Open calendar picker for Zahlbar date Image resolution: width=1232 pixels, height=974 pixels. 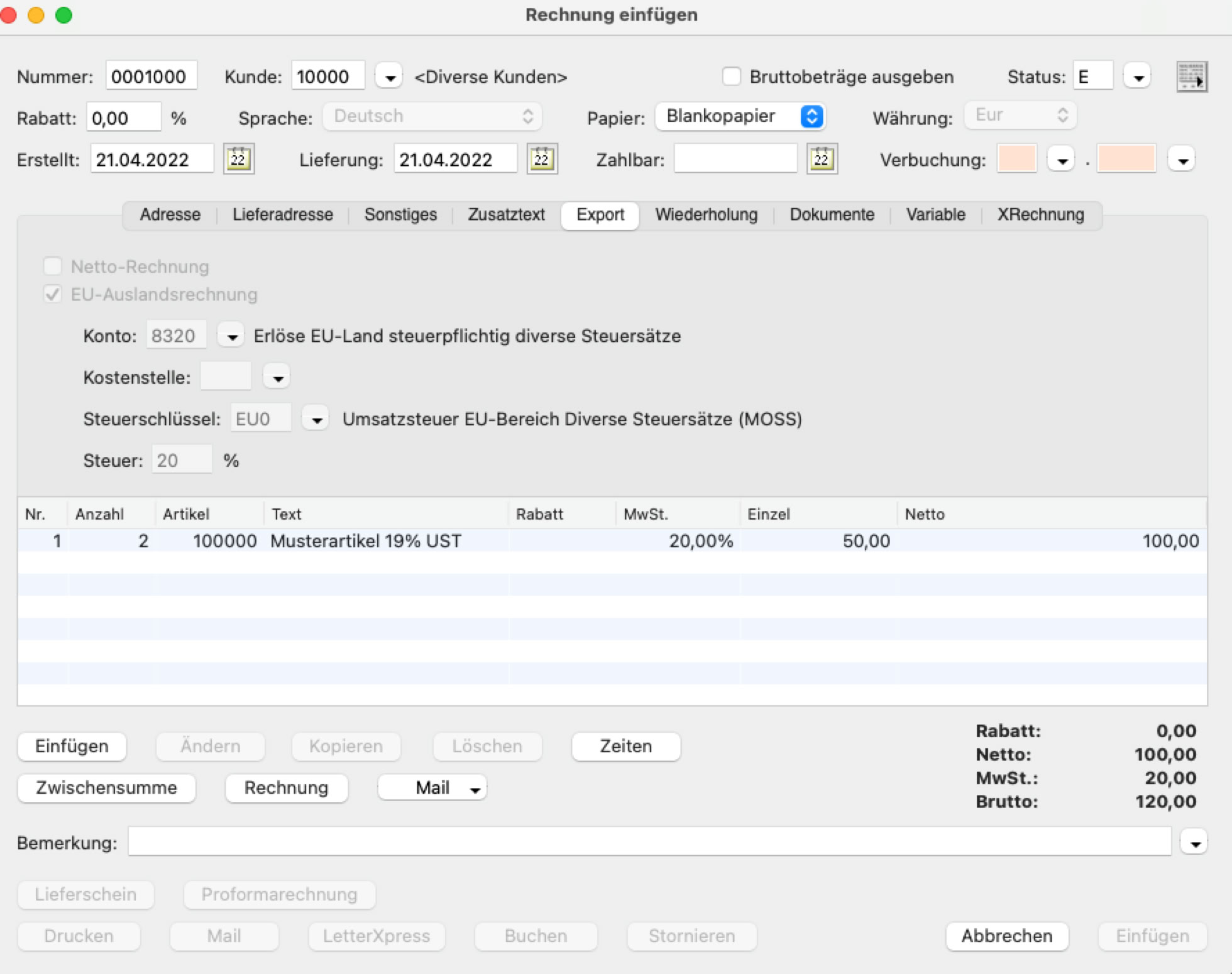click(822, 160)
